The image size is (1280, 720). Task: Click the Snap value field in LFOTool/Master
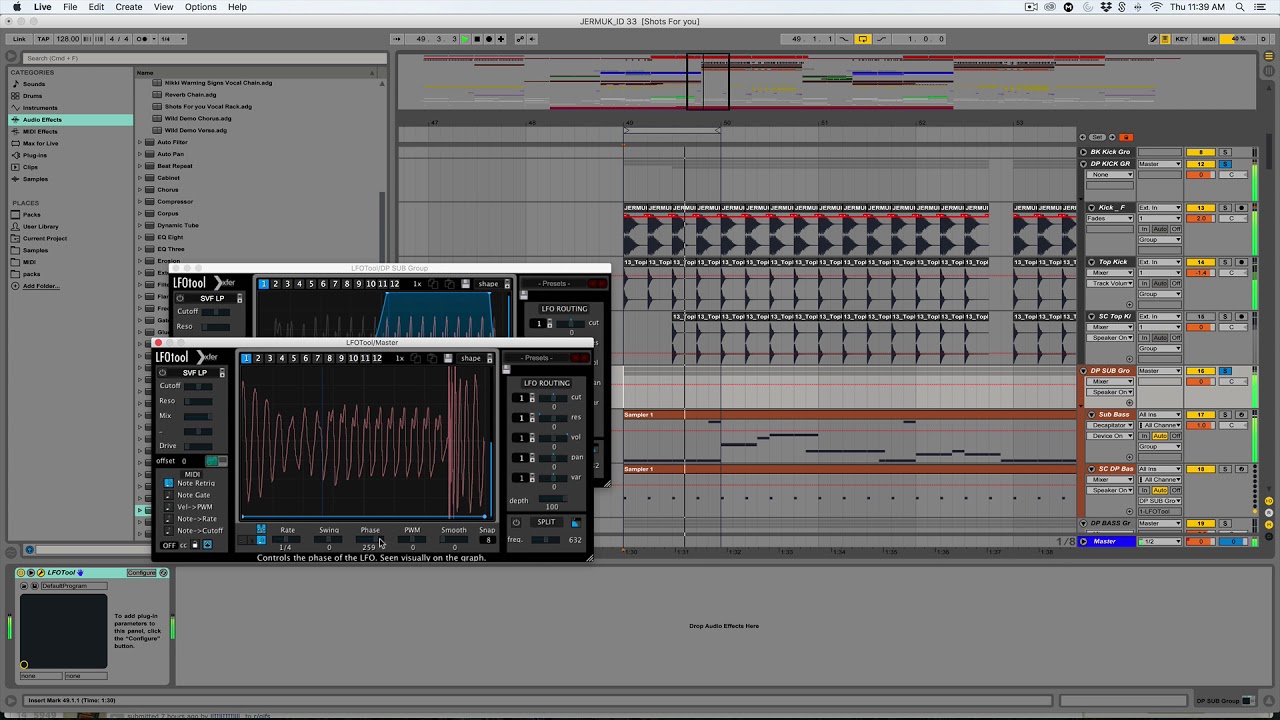coord(488,540)
